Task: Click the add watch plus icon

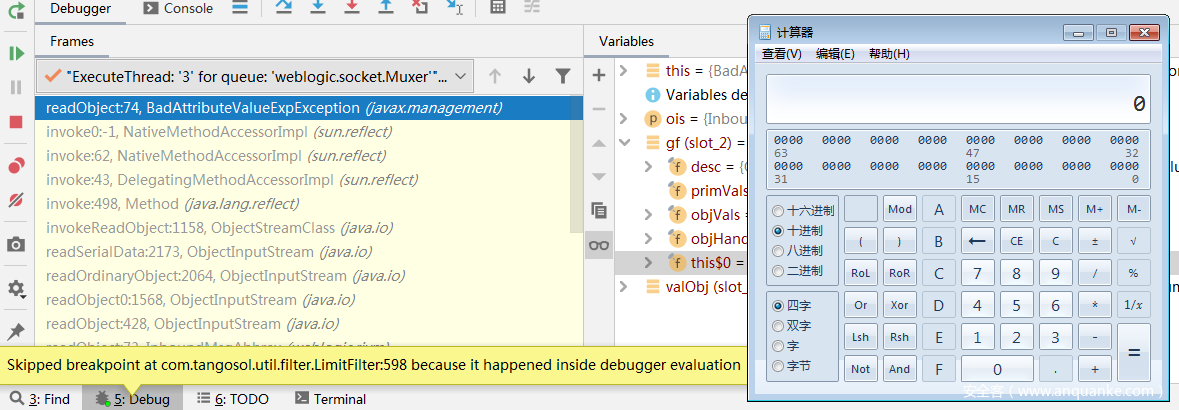Action: coord(599,75)
